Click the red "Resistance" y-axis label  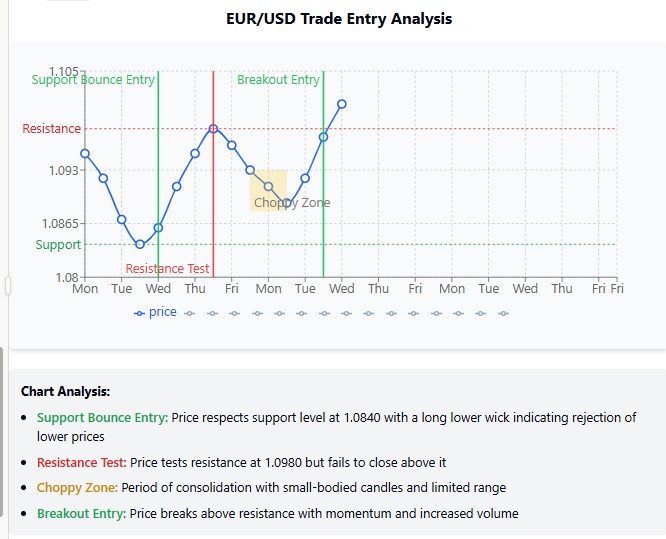click(52, 129)
